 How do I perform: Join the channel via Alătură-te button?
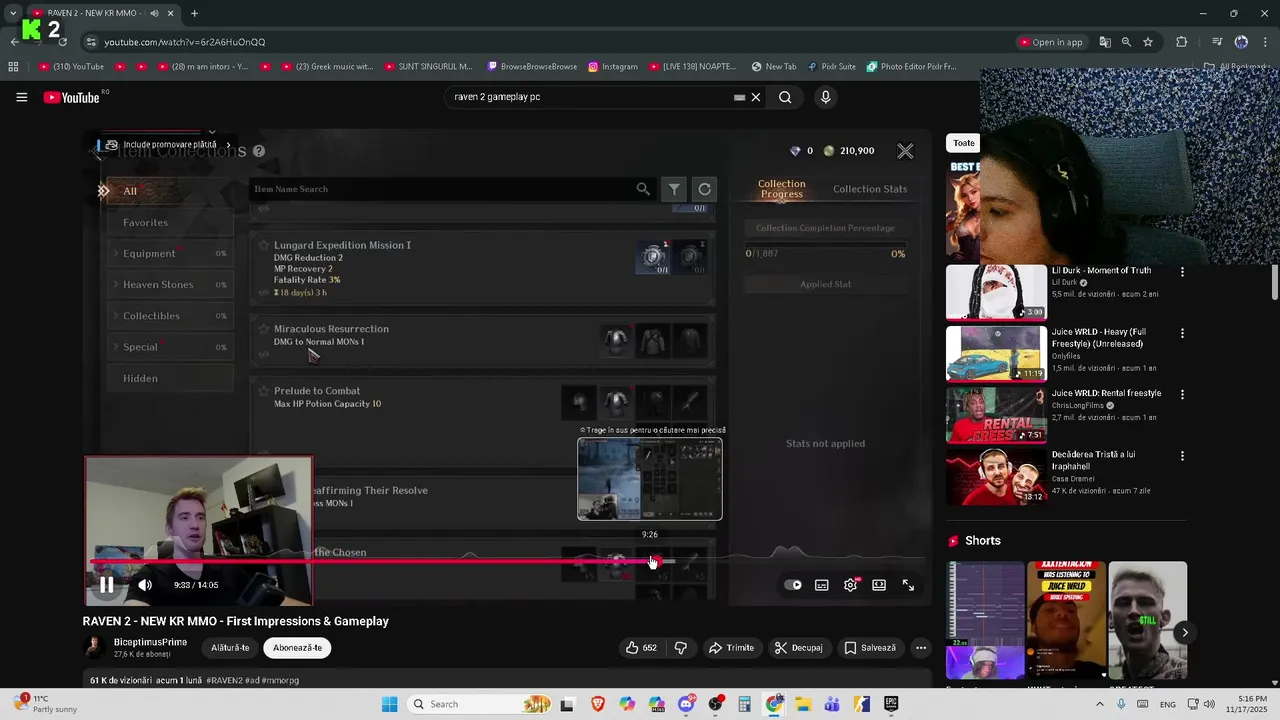click(x=230, y=648)
